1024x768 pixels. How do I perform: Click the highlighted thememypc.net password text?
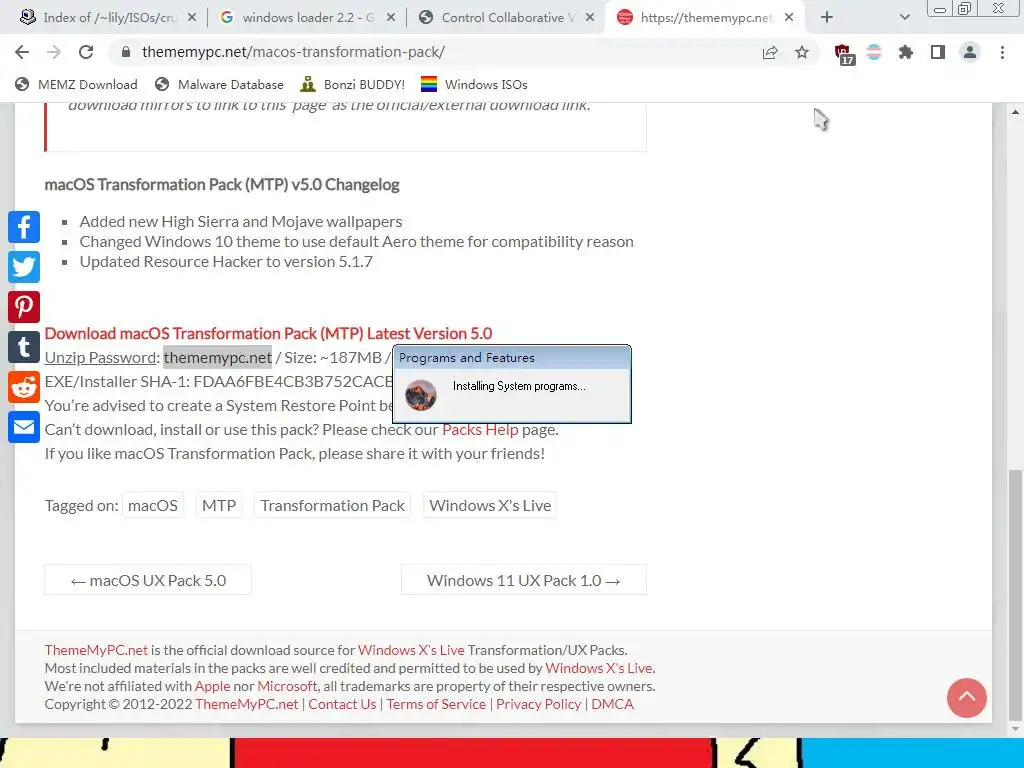click(x=217, y=357)
